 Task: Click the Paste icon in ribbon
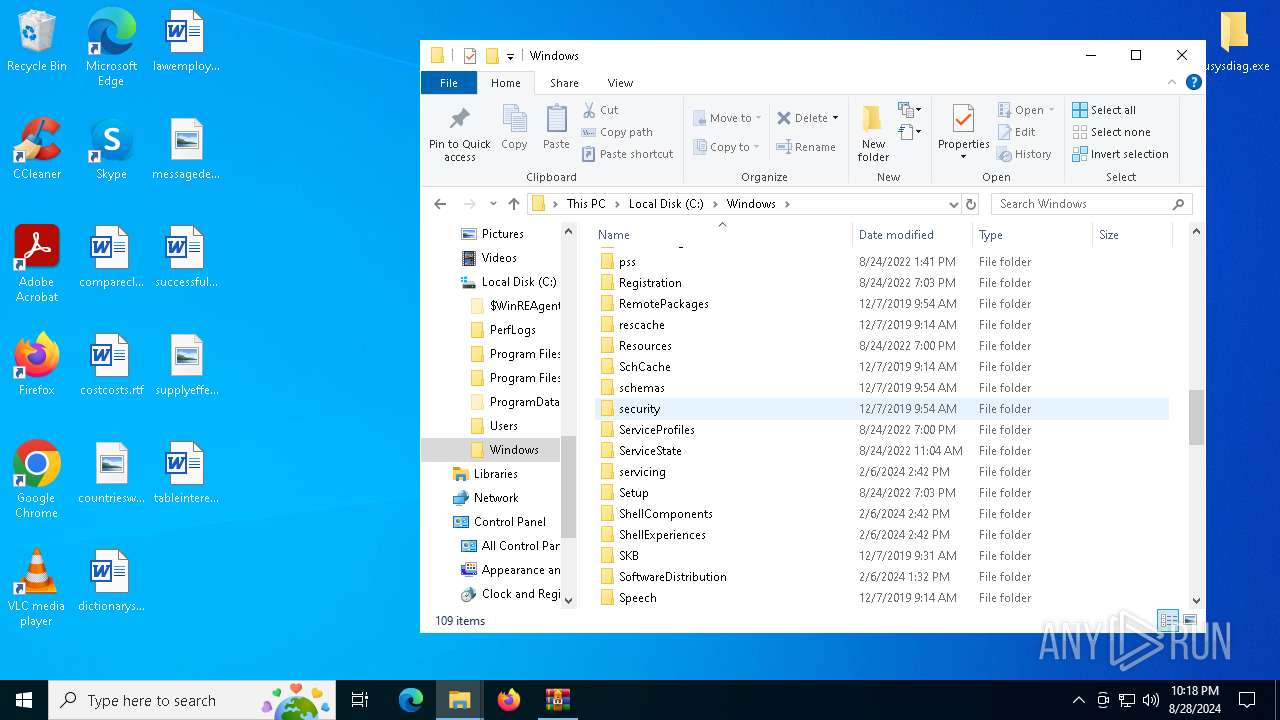click(x=556, y=126)
